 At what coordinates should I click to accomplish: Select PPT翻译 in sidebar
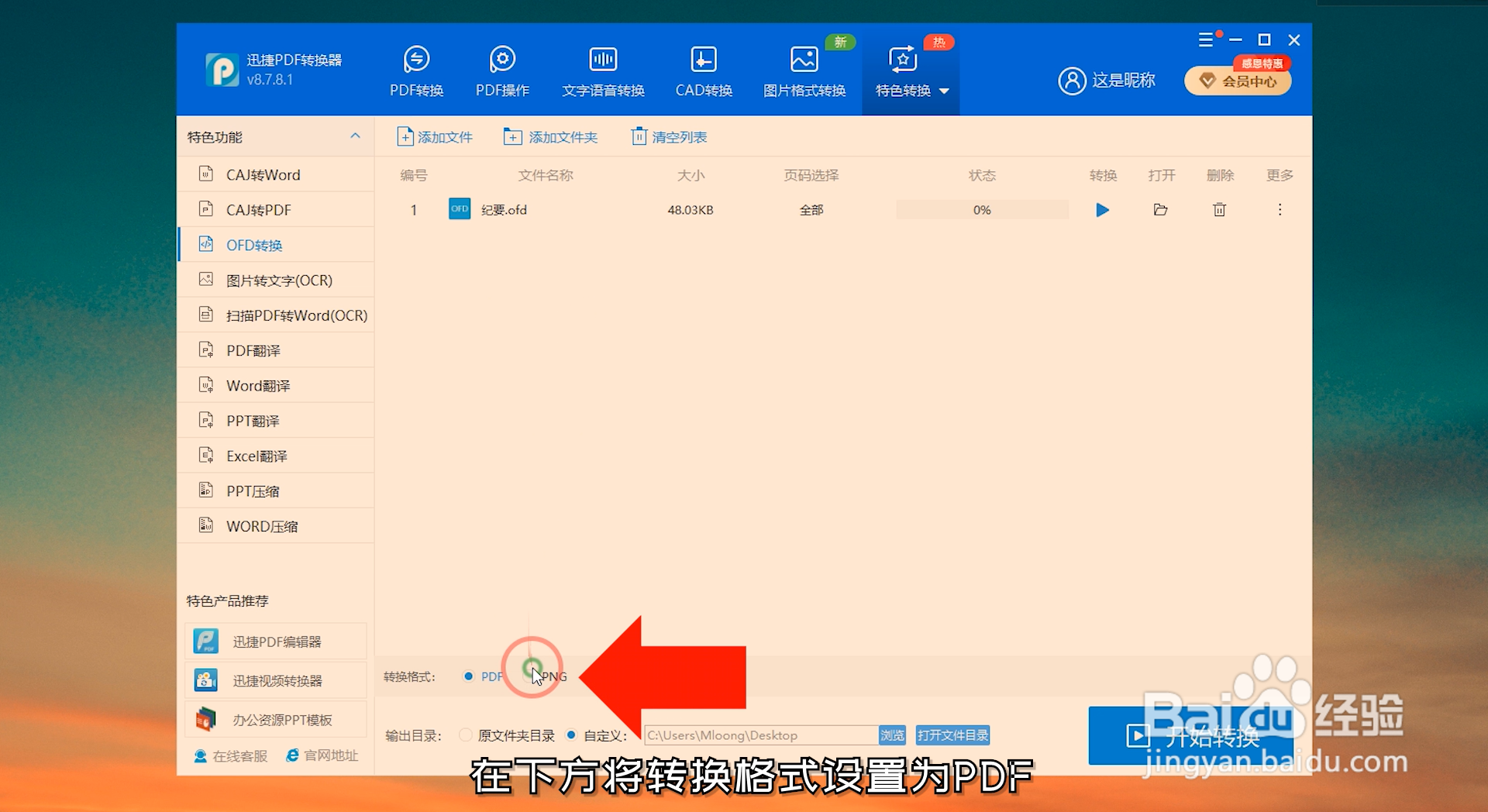point(276,421)
